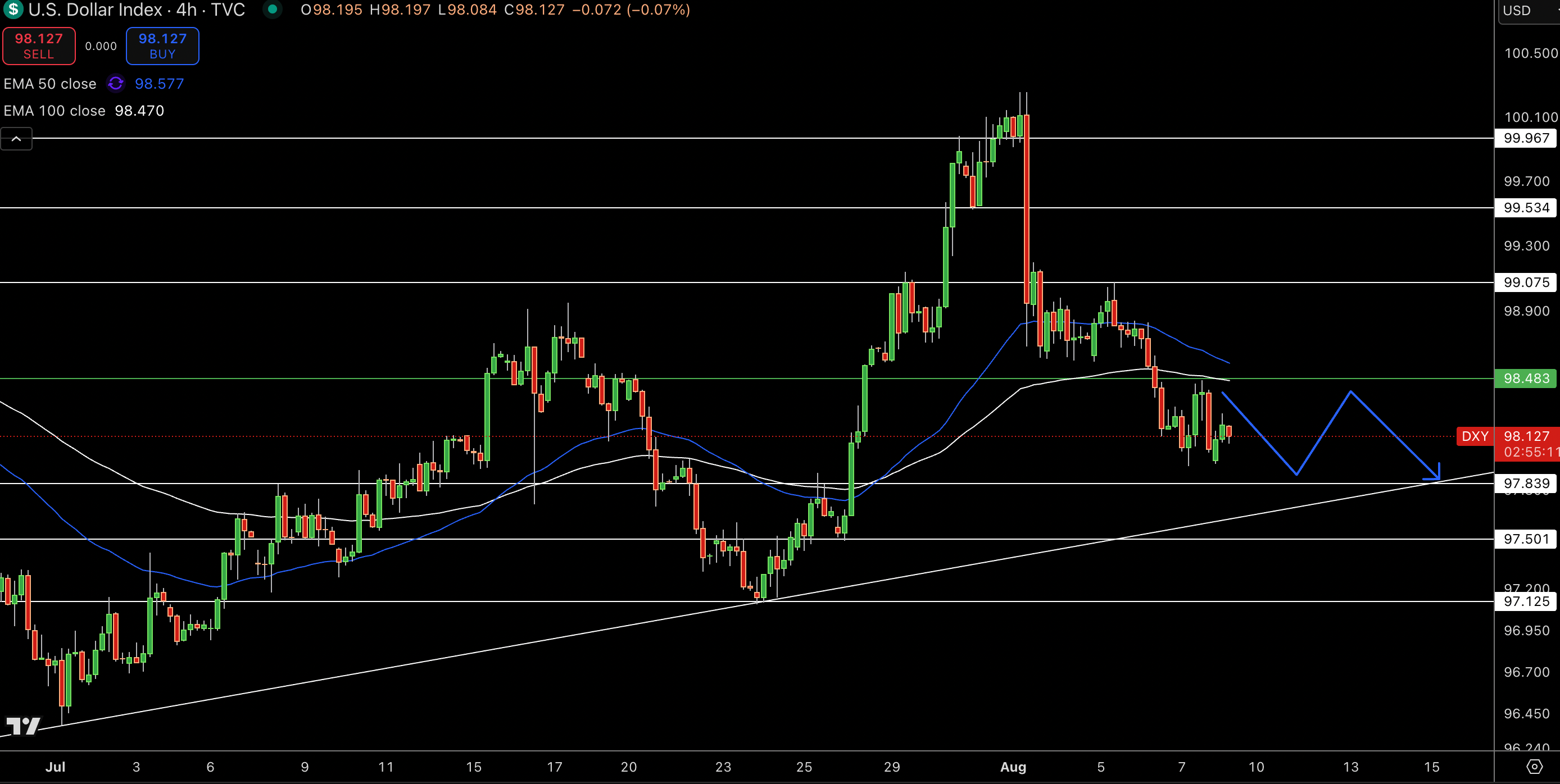Click the 98.900 price scale value
1560x784 pixels.
1526,311
